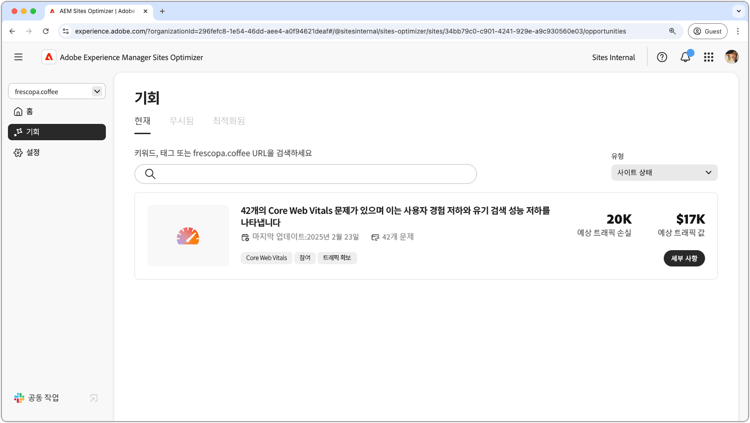750x423 pixels.
Task: Click the Sites Internal organization label
Action: (x=613, y=57)
